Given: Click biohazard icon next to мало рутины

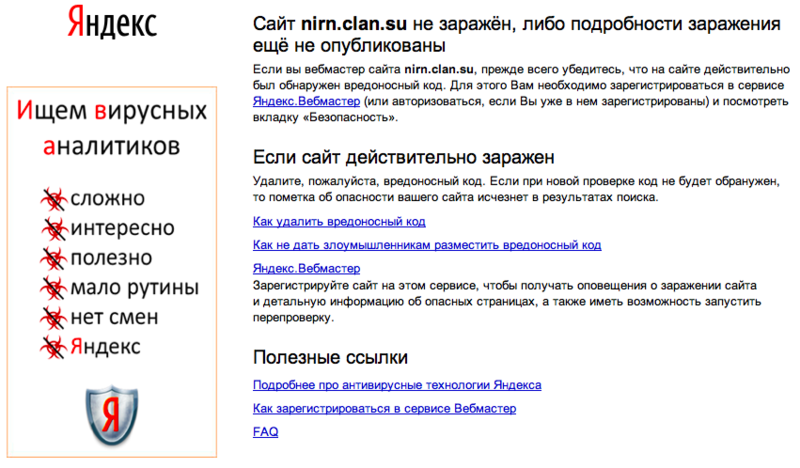Looking at the screenshot, I should tap(54, 288).
